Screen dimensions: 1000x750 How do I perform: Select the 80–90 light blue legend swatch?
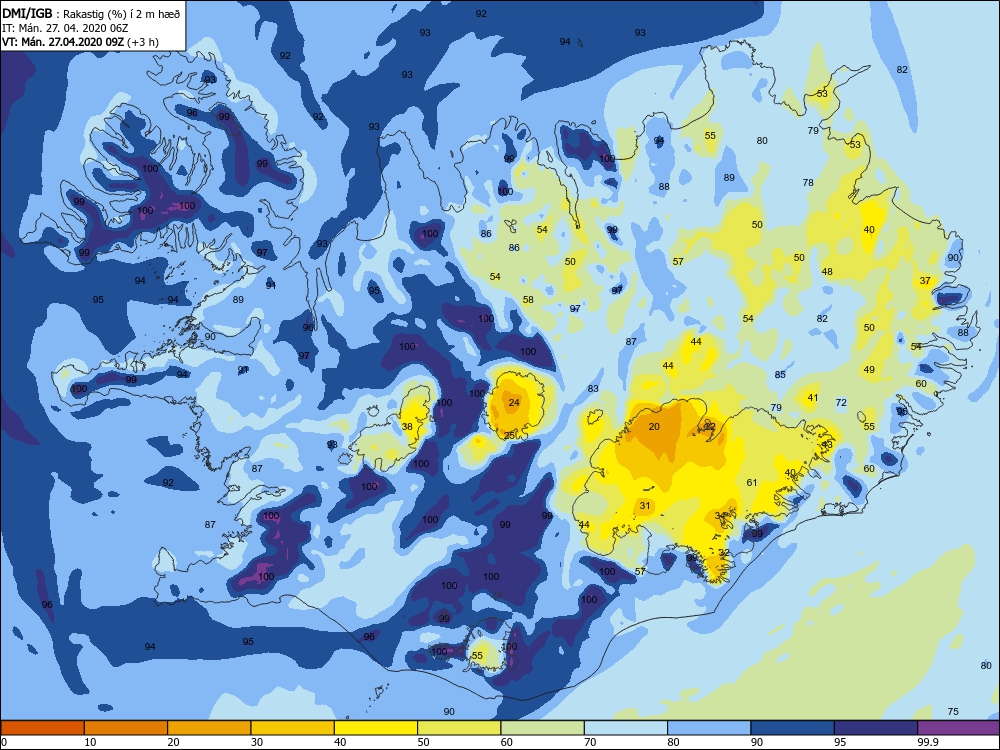pyautogui.click(x=709, y=728)
